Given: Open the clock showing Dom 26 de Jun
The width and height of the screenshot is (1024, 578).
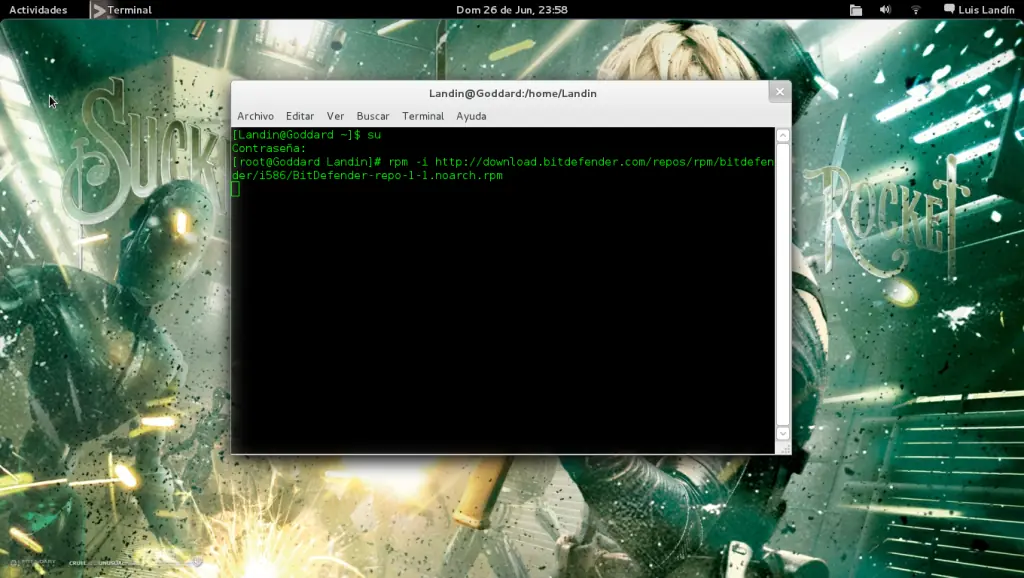Looking at the screenshot, I should 511,10.
